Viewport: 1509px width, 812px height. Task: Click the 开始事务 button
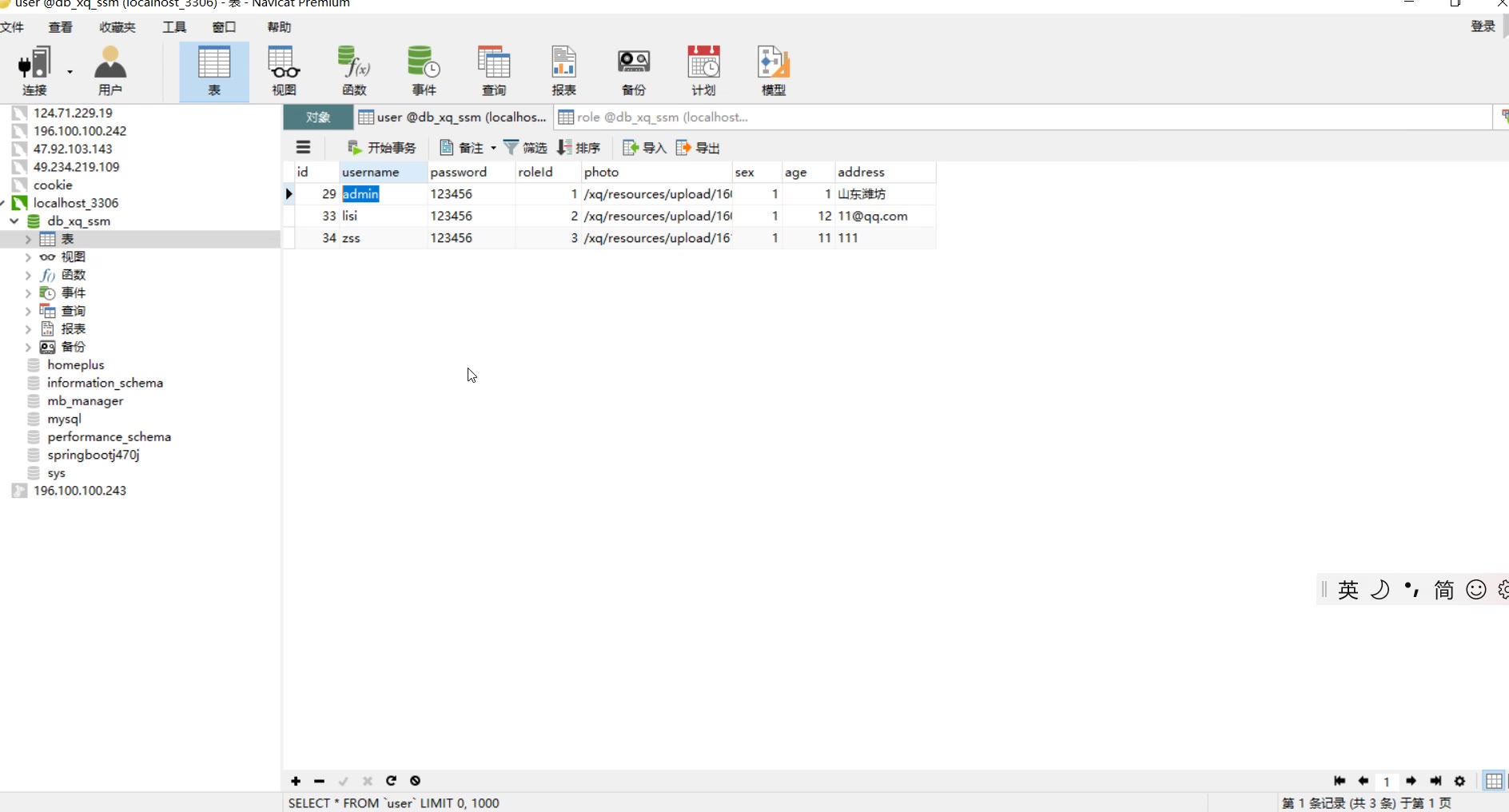tap(382, 148)
